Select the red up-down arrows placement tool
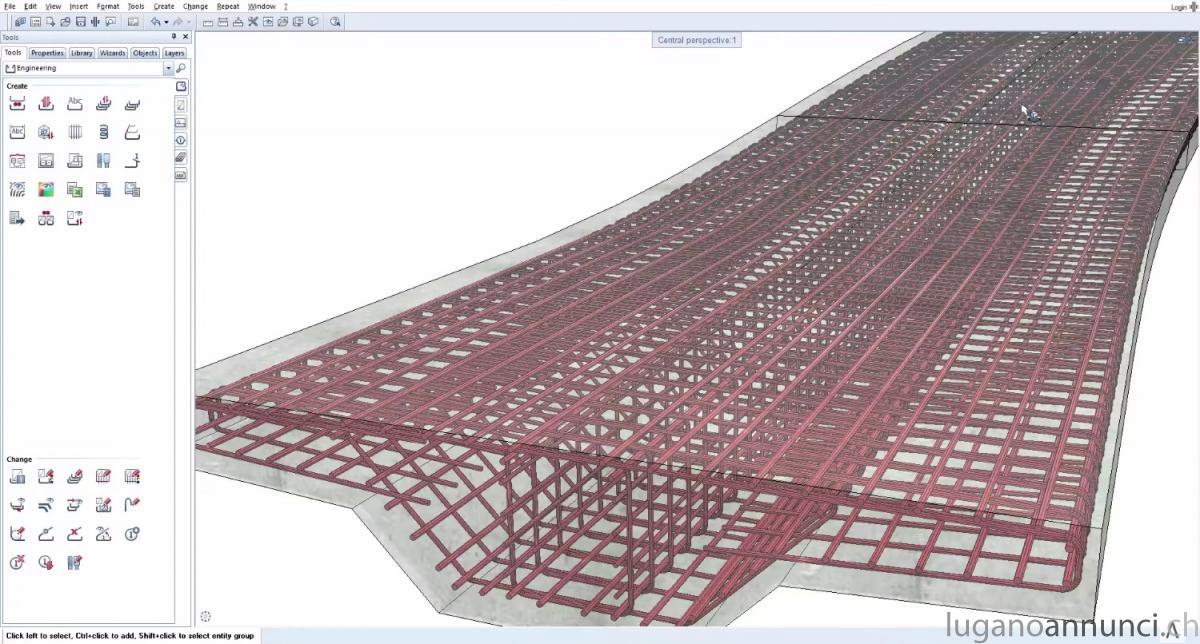The height and width of the screenshot is (644, 1200). (x=46, y=103)
